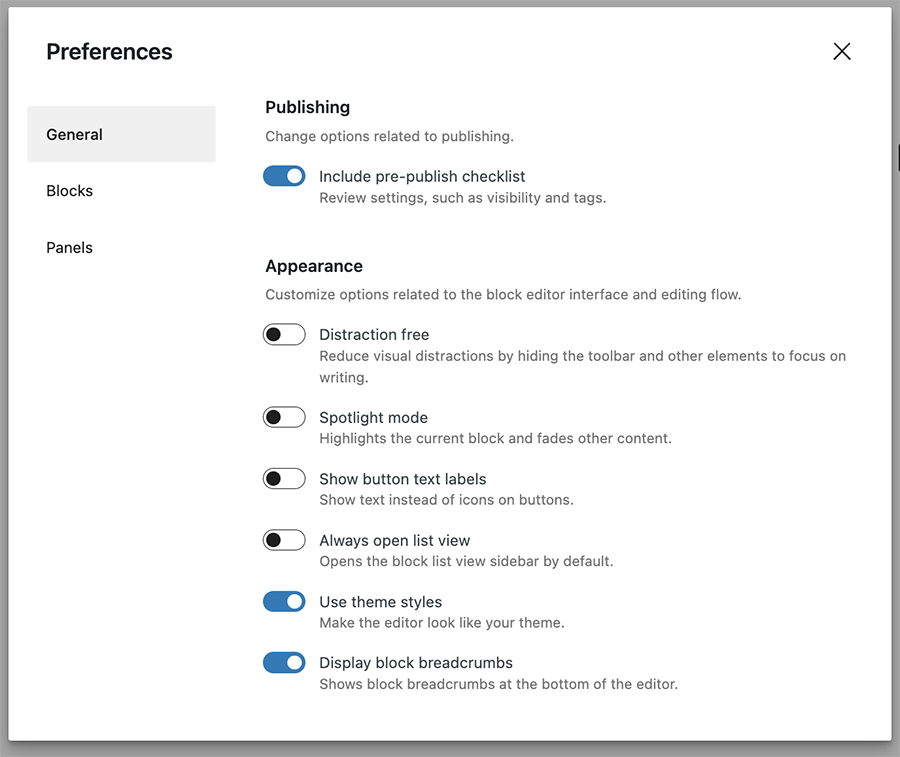Turn on Spotlight mode
The height and width of the screenshot is (757, 900).
click(x=284, y=417)
